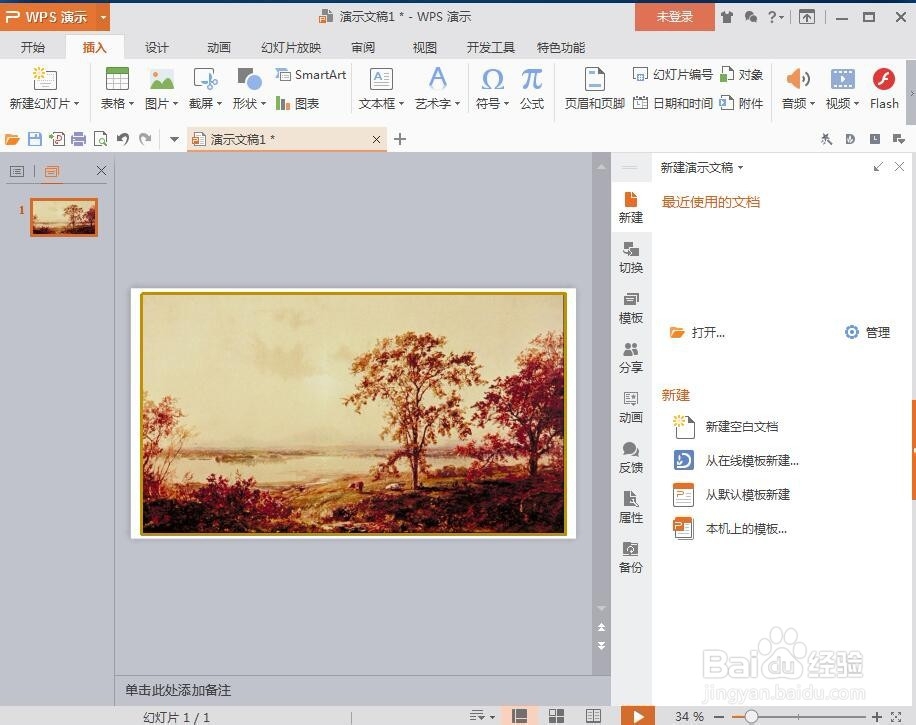Click the WordArt (艺术字) icon
Screen dimensions: 916x725
tap(438, 78)
